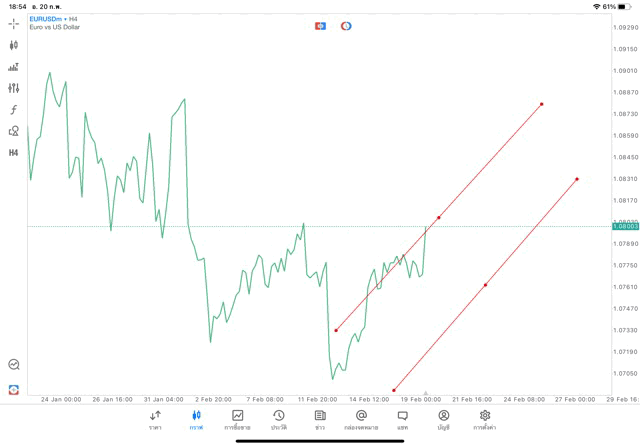This screenshot has width=640, height=447.
Task: Select the crosshair cursor tool
Action: pyautogui.click(x=14, y=23)
